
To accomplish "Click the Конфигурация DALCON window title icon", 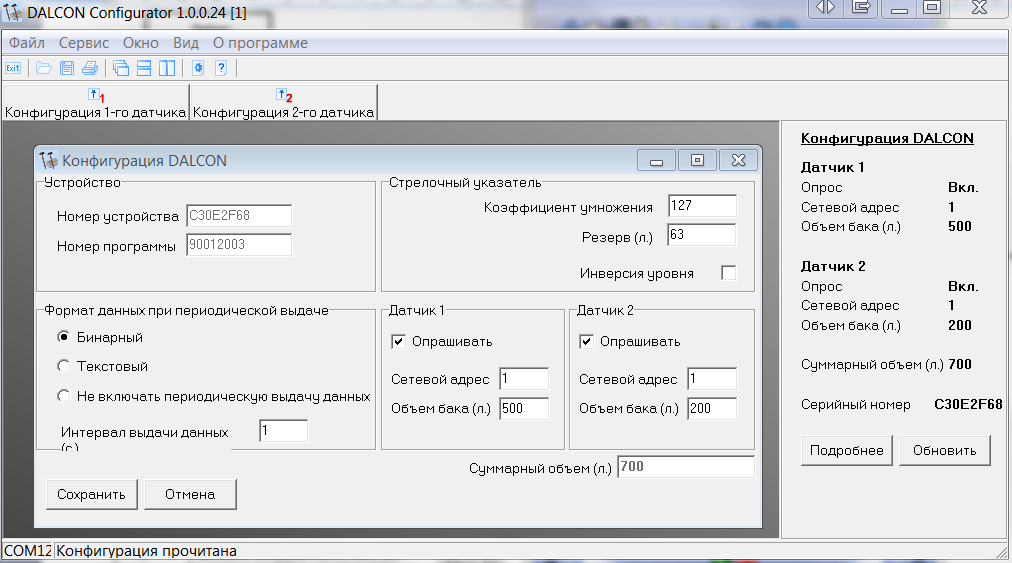I will click(x=48, y=160).
